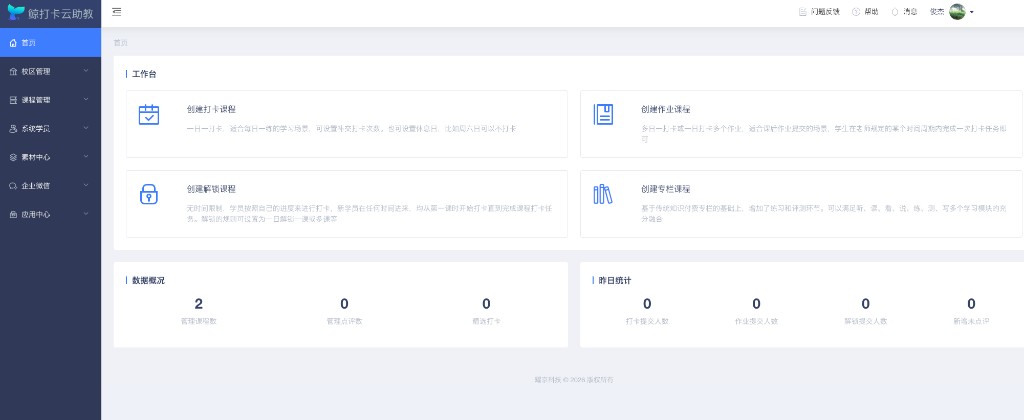Click the 管理点评数 label
Screen dimensions: 1024x420
click(x=344, y=321)
